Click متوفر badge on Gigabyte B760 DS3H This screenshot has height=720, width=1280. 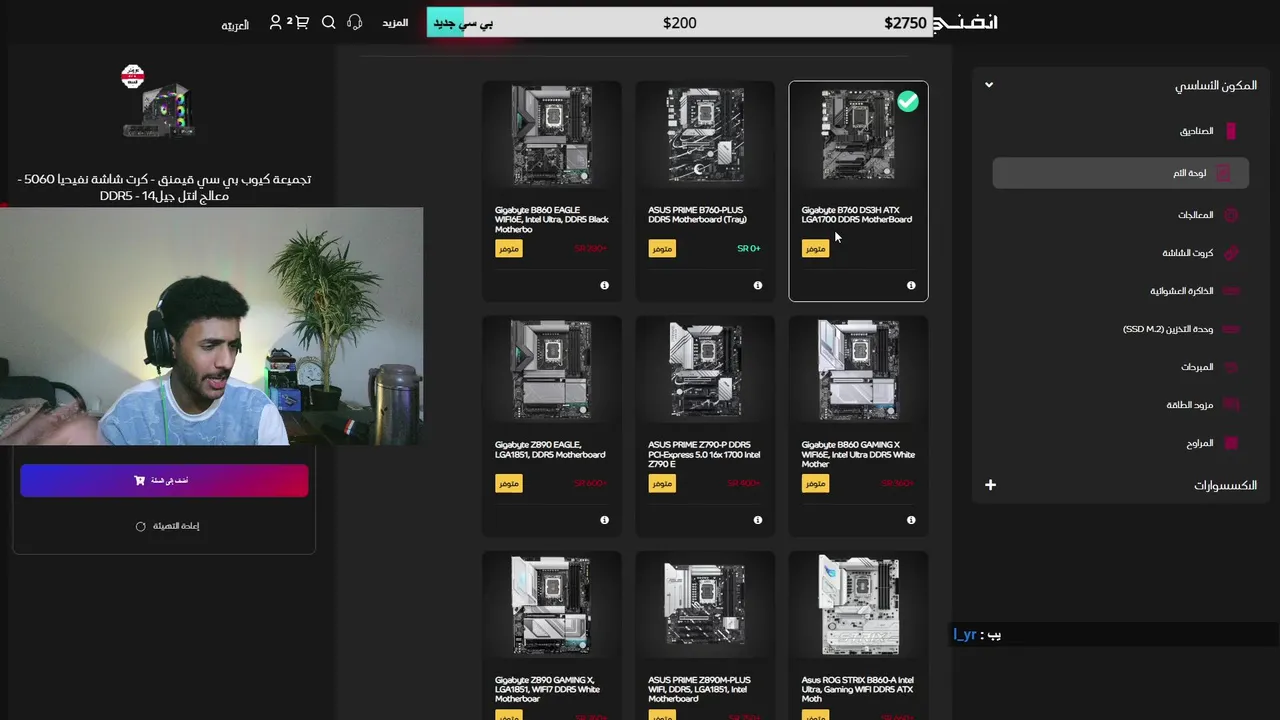point(815,248)
